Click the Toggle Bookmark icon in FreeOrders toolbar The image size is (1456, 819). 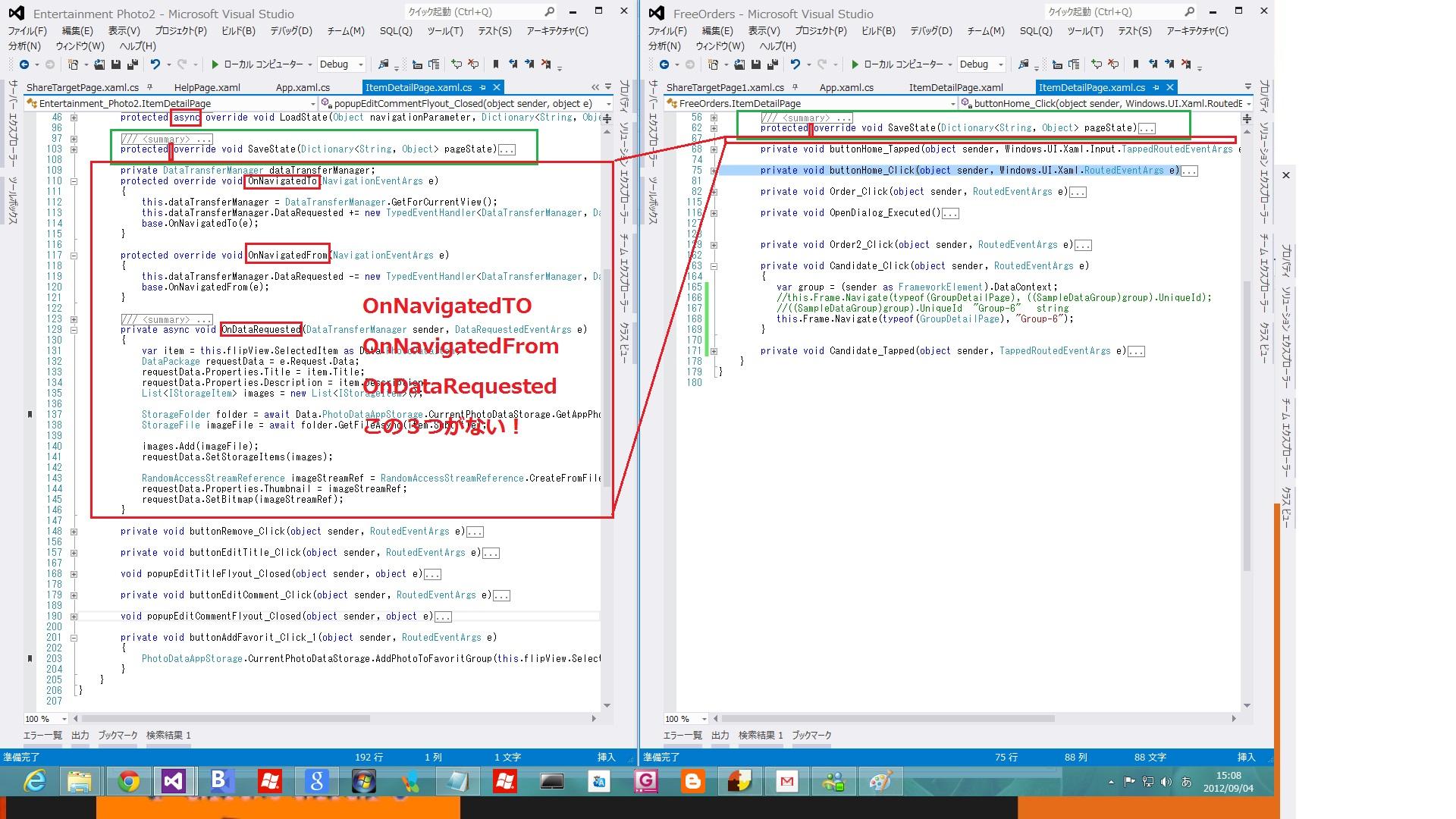click(1135, 64)
